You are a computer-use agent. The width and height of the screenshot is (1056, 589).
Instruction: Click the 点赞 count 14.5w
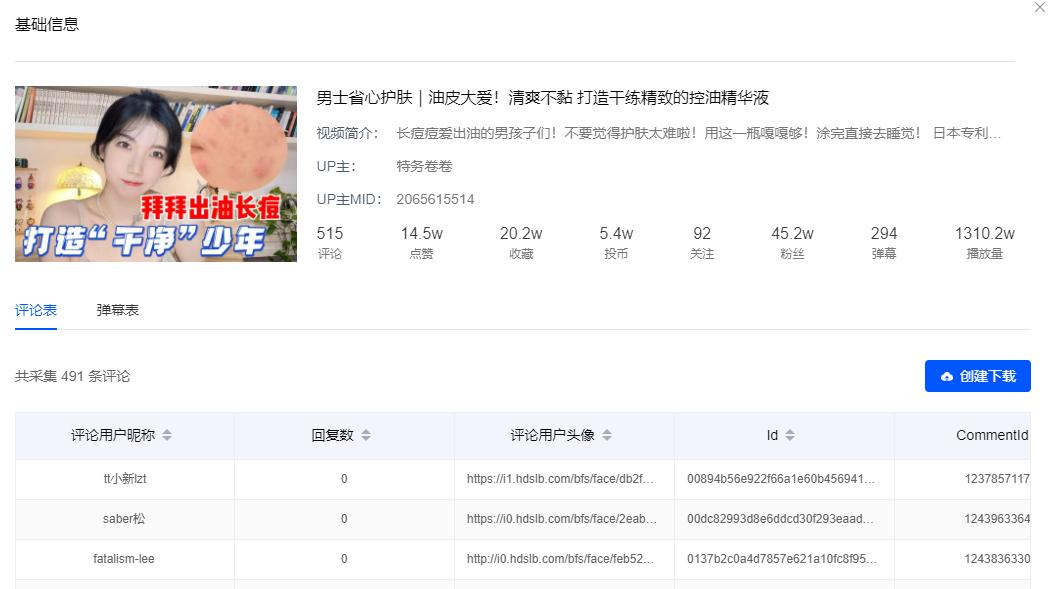tap(420, 233)
